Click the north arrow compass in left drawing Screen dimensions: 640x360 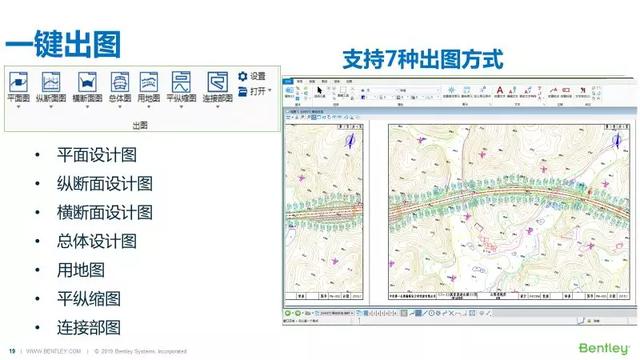(350, 141)
